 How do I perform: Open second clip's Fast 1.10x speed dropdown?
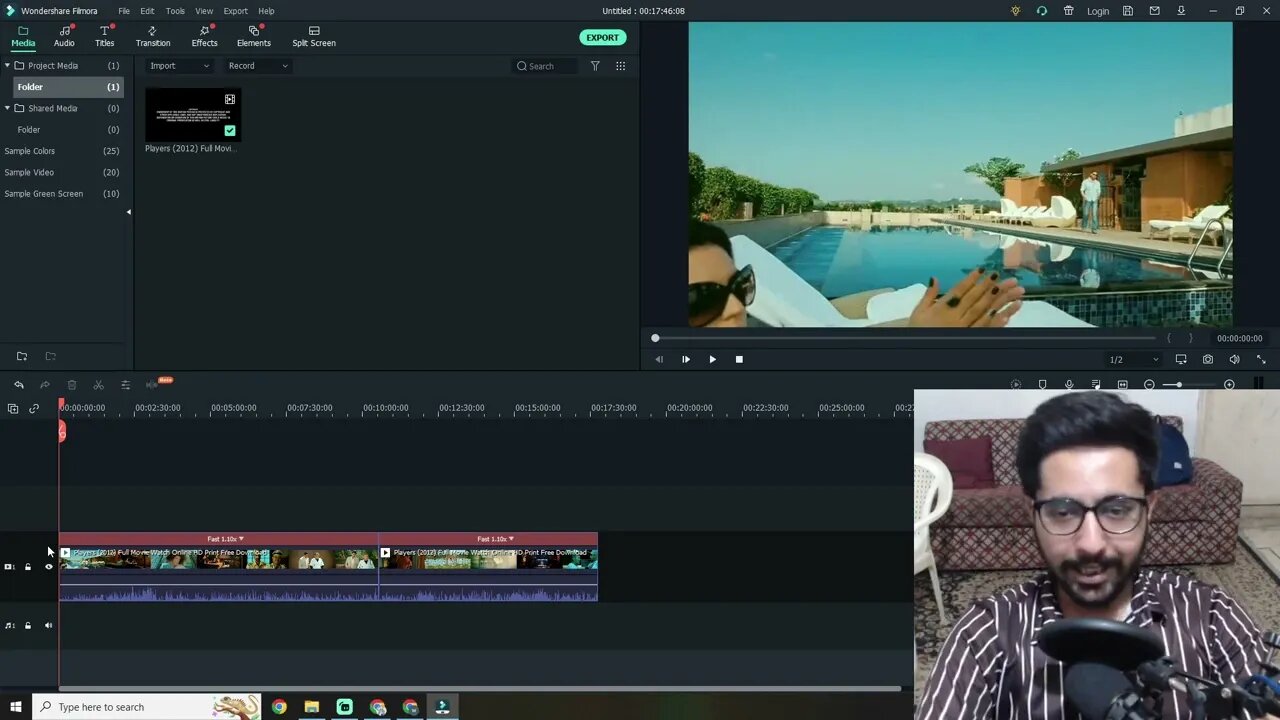pyautogui.click(x=496, y=539)
